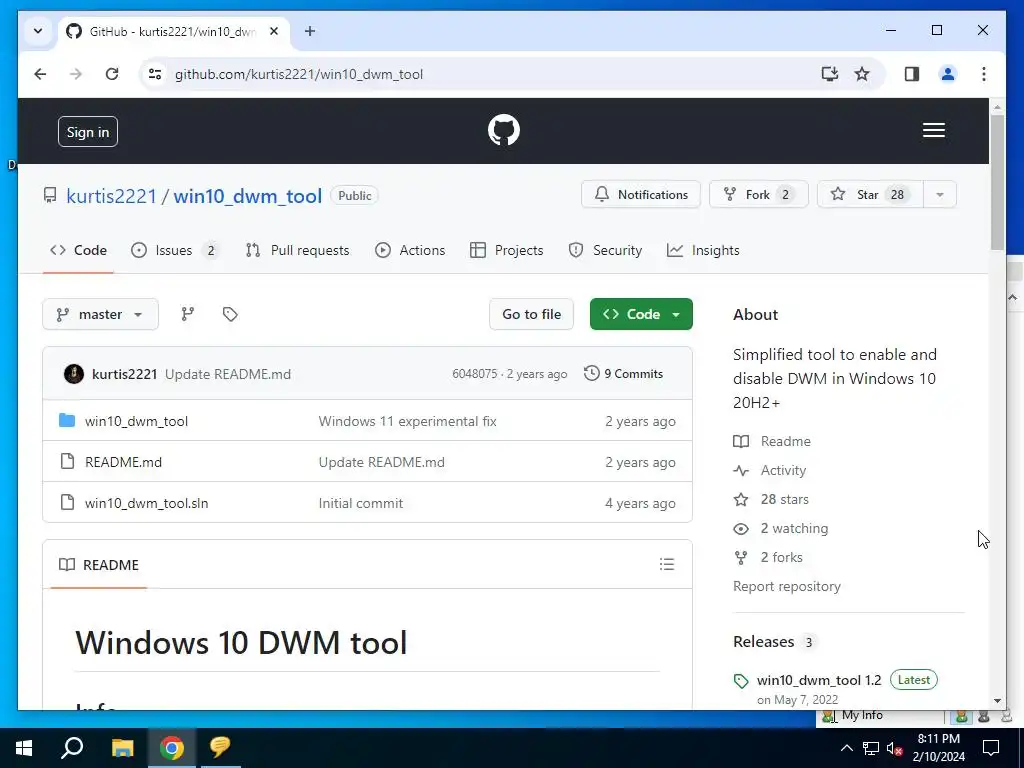Click the GitHub Octocat logo in header

coord(504,130)
